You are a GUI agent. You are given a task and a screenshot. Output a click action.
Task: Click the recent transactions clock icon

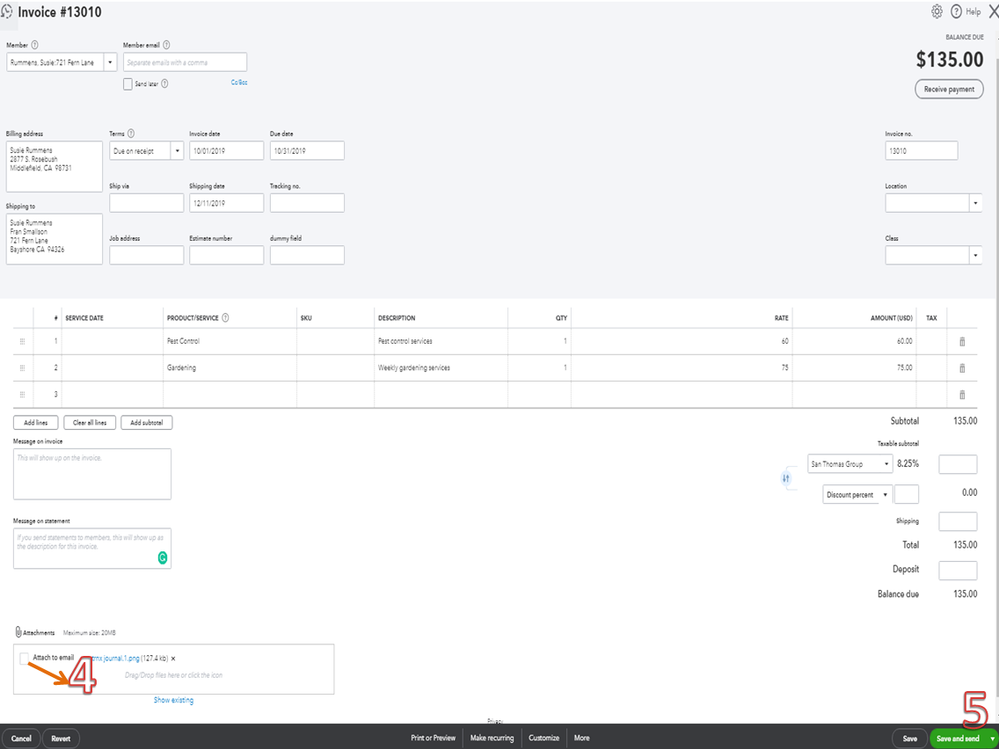[6, 11]
